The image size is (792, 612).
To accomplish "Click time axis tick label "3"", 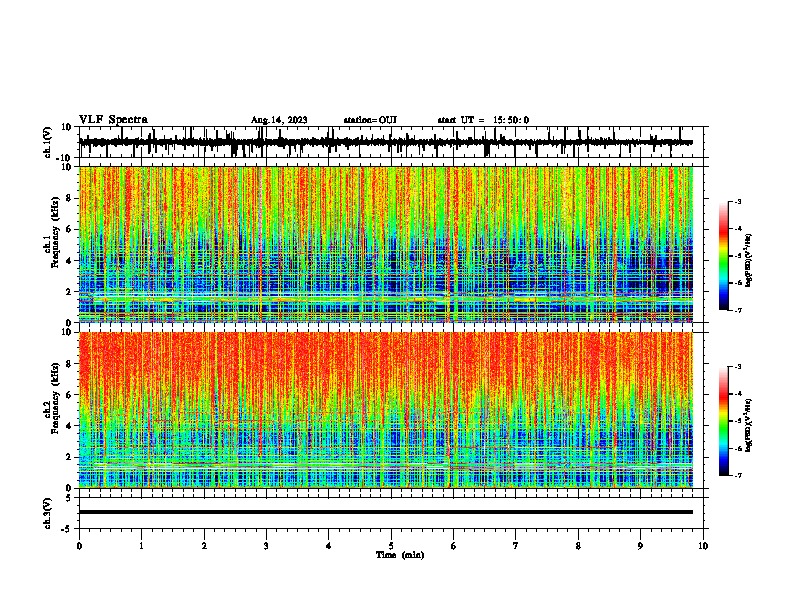I will (266, 546).
